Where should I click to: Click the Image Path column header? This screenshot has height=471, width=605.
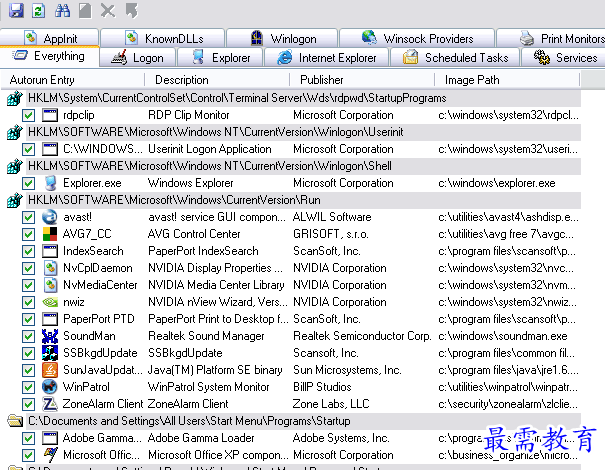click(472, 79)
